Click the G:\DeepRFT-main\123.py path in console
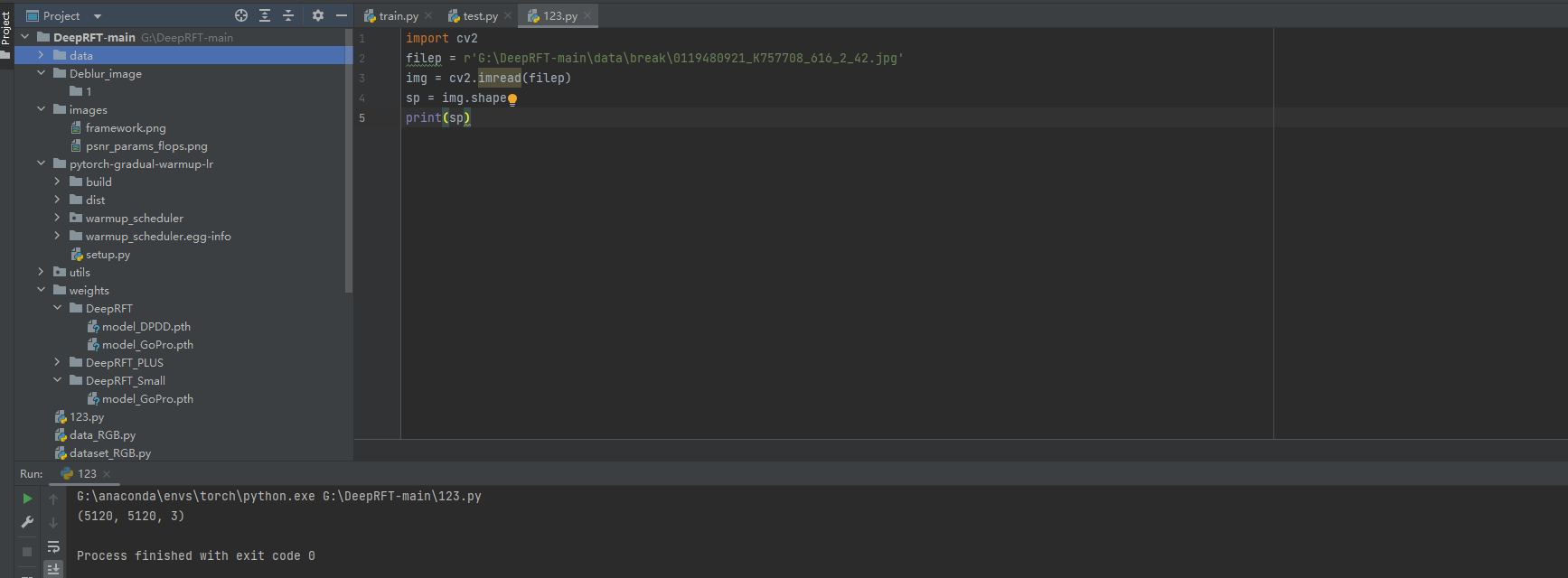The image size is (1568, 578). tap(402, 497)
